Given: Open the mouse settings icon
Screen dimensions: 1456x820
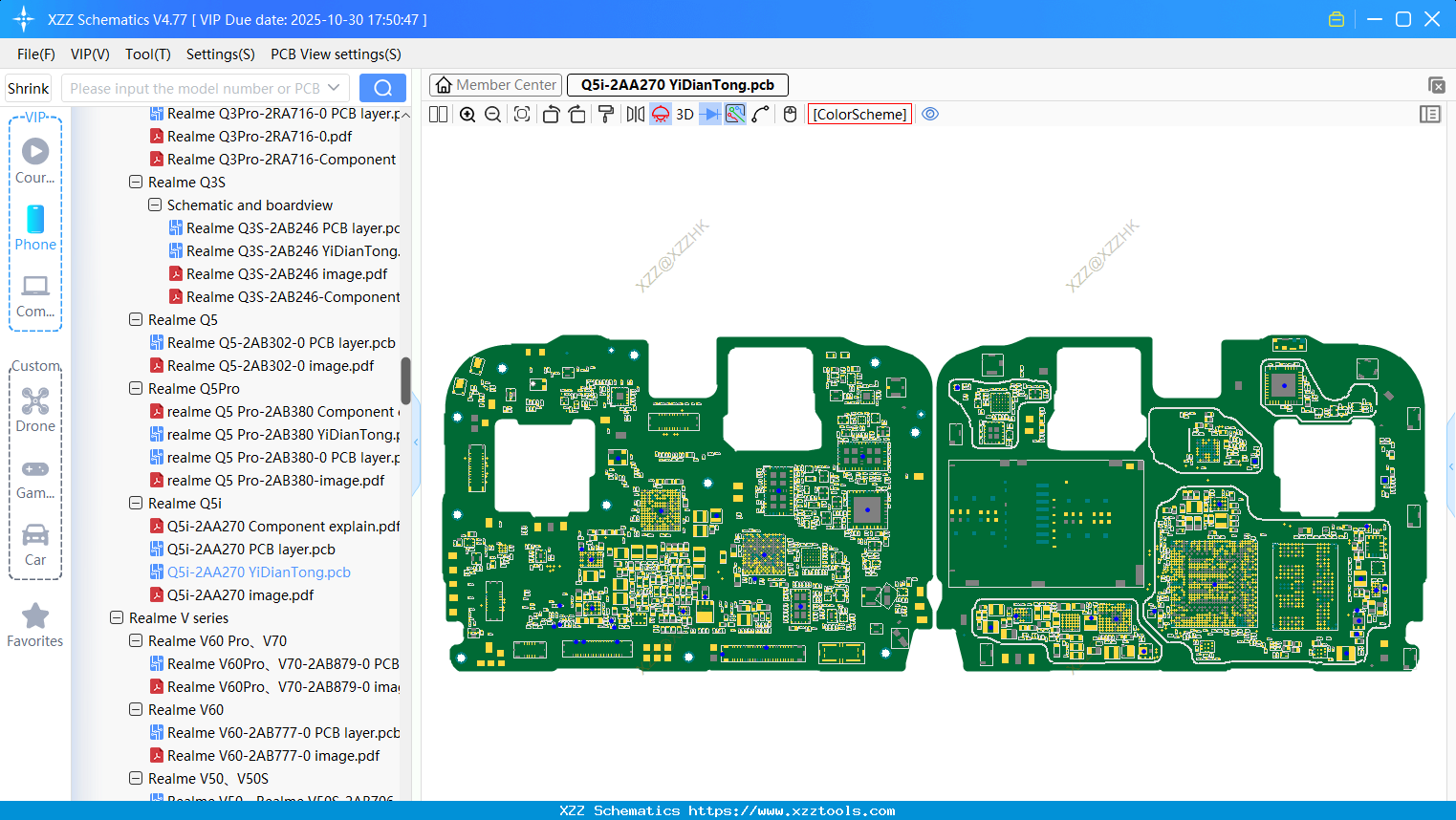Looking at the screenshot, I should 790,115.
